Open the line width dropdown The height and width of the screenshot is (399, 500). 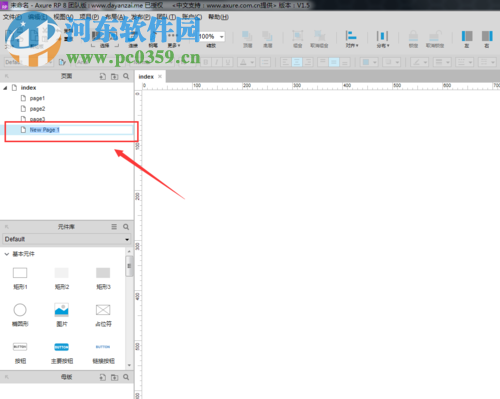[x=442, y=62]
